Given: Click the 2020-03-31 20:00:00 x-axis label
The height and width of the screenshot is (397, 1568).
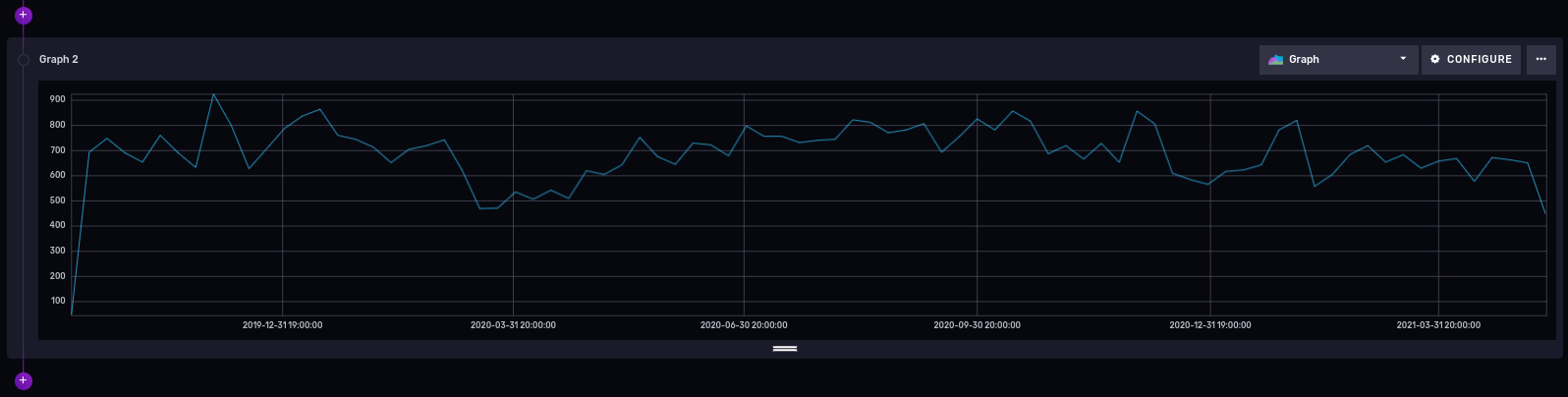Looking at the screenshot, I should point(513,325).
